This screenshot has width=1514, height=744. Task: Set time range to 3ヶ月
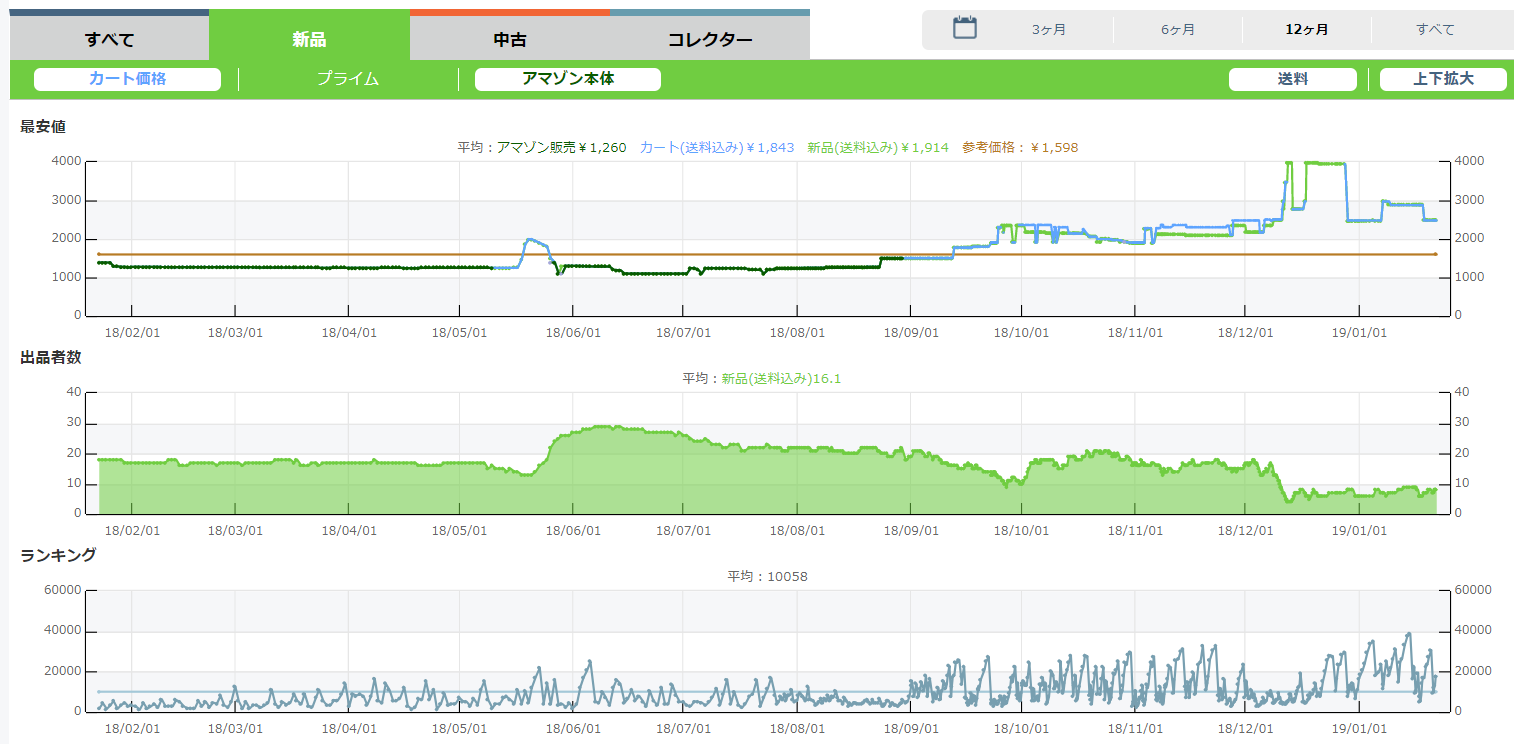1049,30
